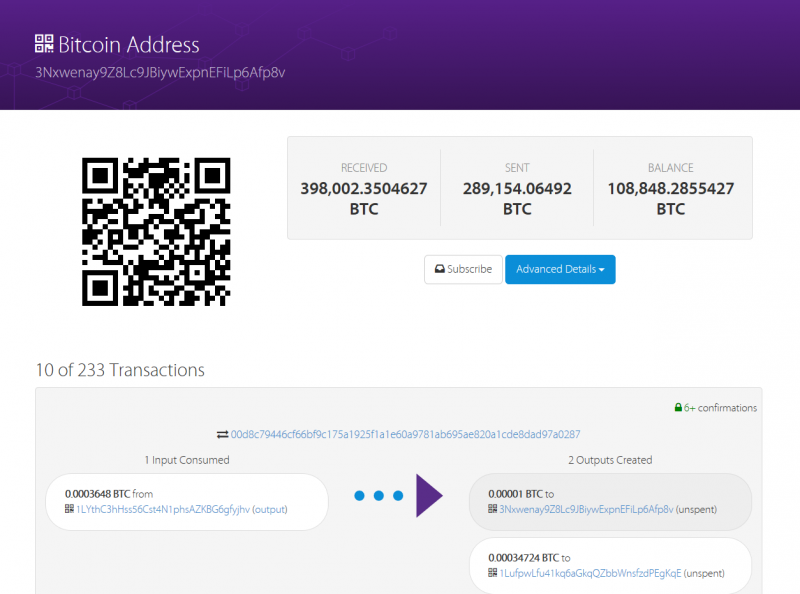800x594 pixels.
Task: Open transaction hash 00d8c79446cf66bf link
Action: click(405, 434)
